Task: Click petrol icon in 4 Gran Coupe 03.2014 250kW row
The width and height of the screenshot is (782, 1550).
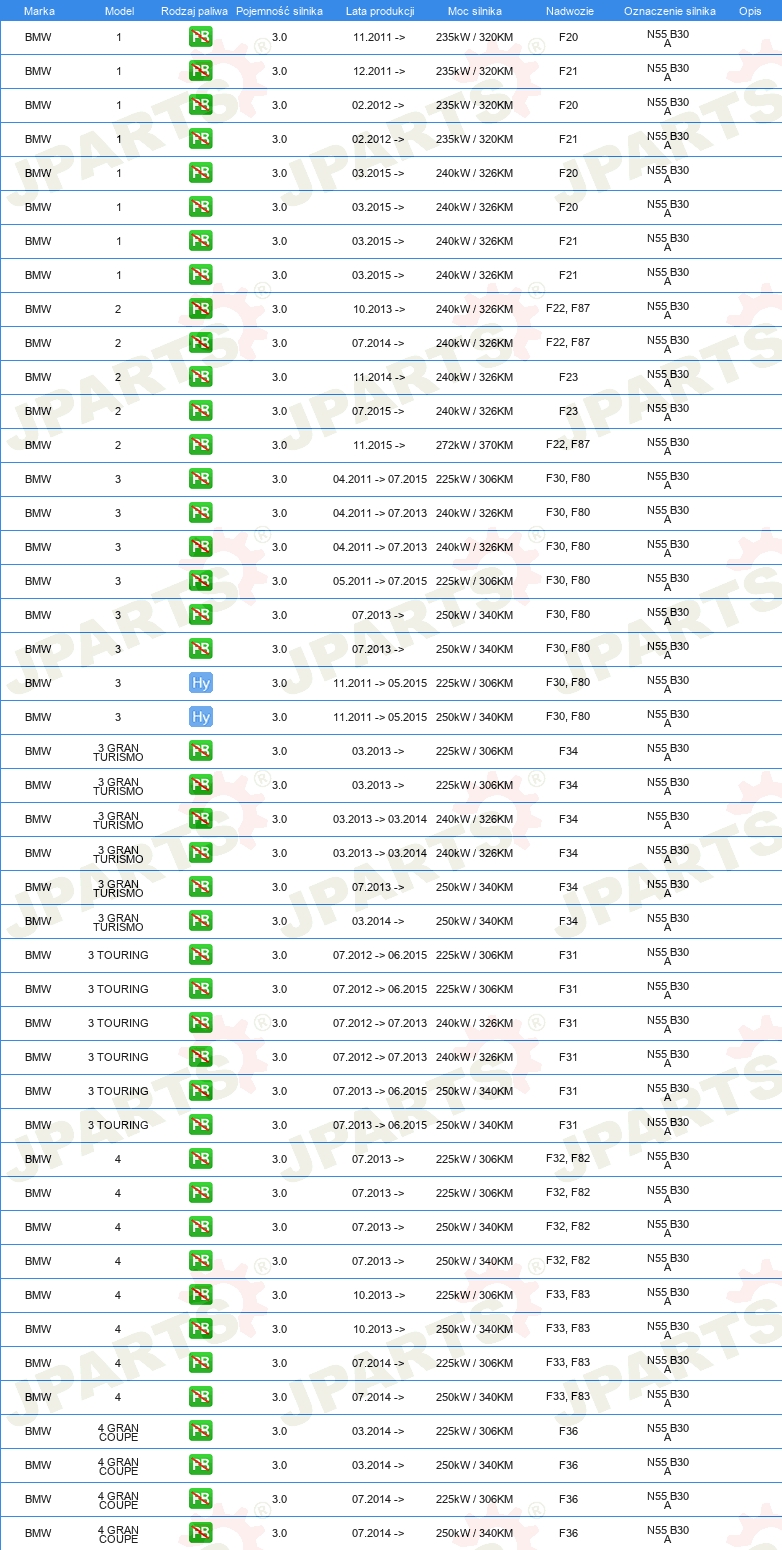Action: [x=200, y=1465]
